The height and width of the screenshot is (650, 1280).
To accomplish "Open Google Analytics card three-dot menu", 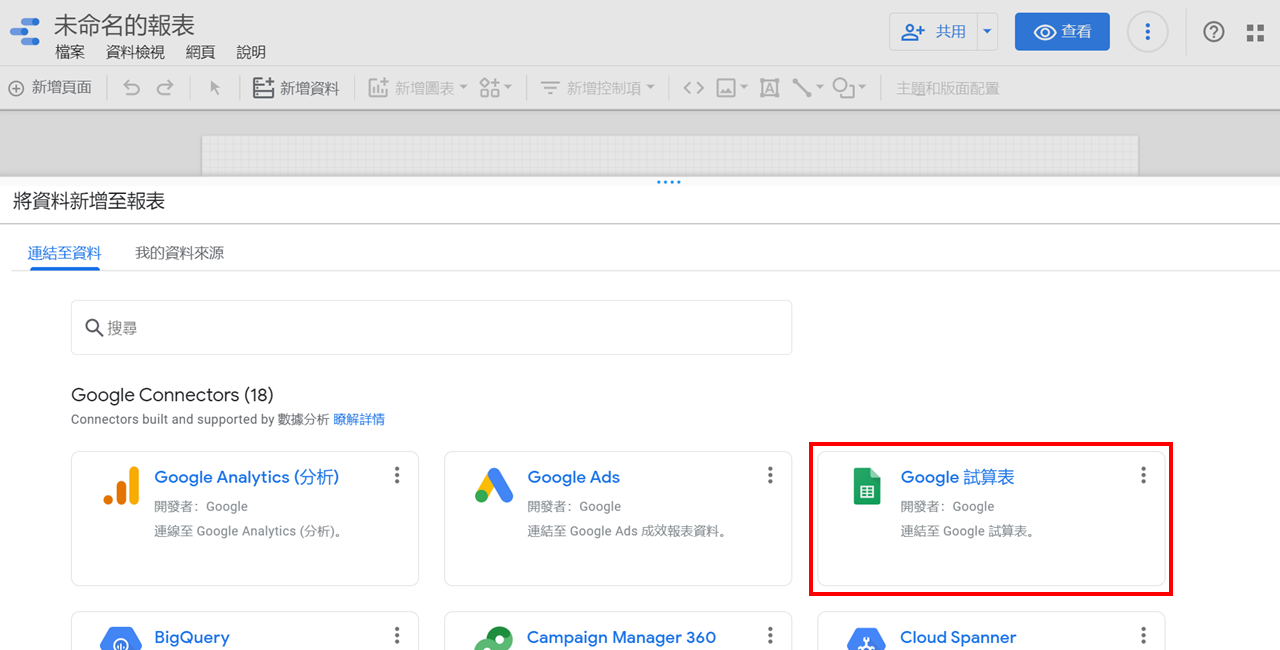I will 397,475.
